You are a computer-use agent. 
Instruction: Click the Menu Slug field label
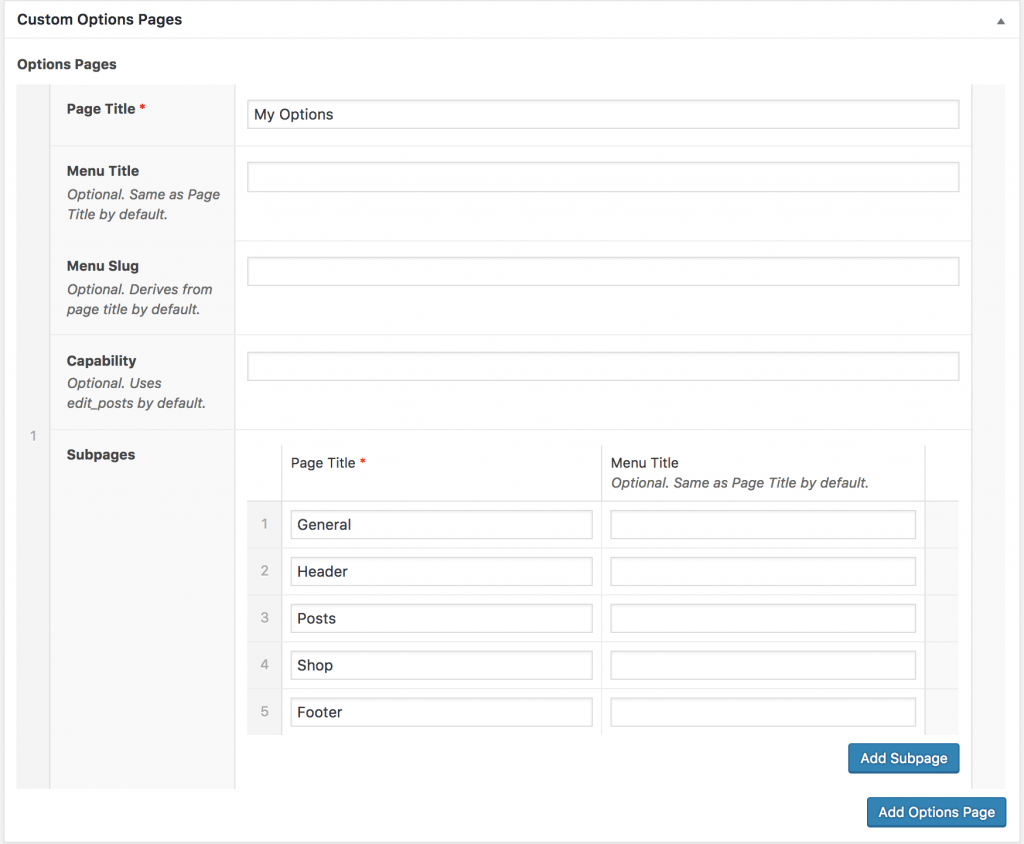pyautogui.click(x=103, y=266)
